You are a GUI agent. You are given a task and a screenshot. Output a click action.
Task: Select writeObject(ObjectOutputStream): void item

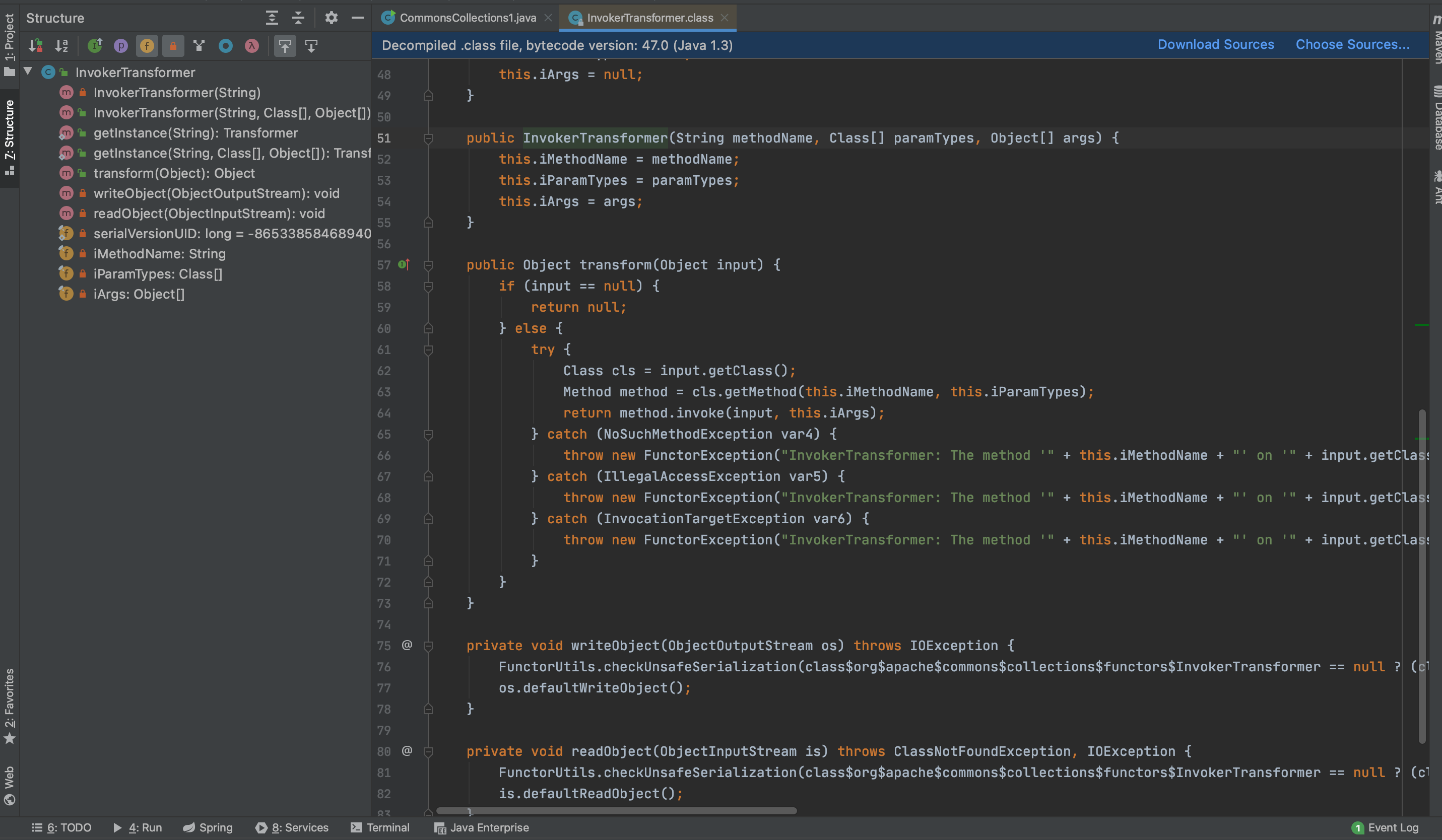(216, 193)
